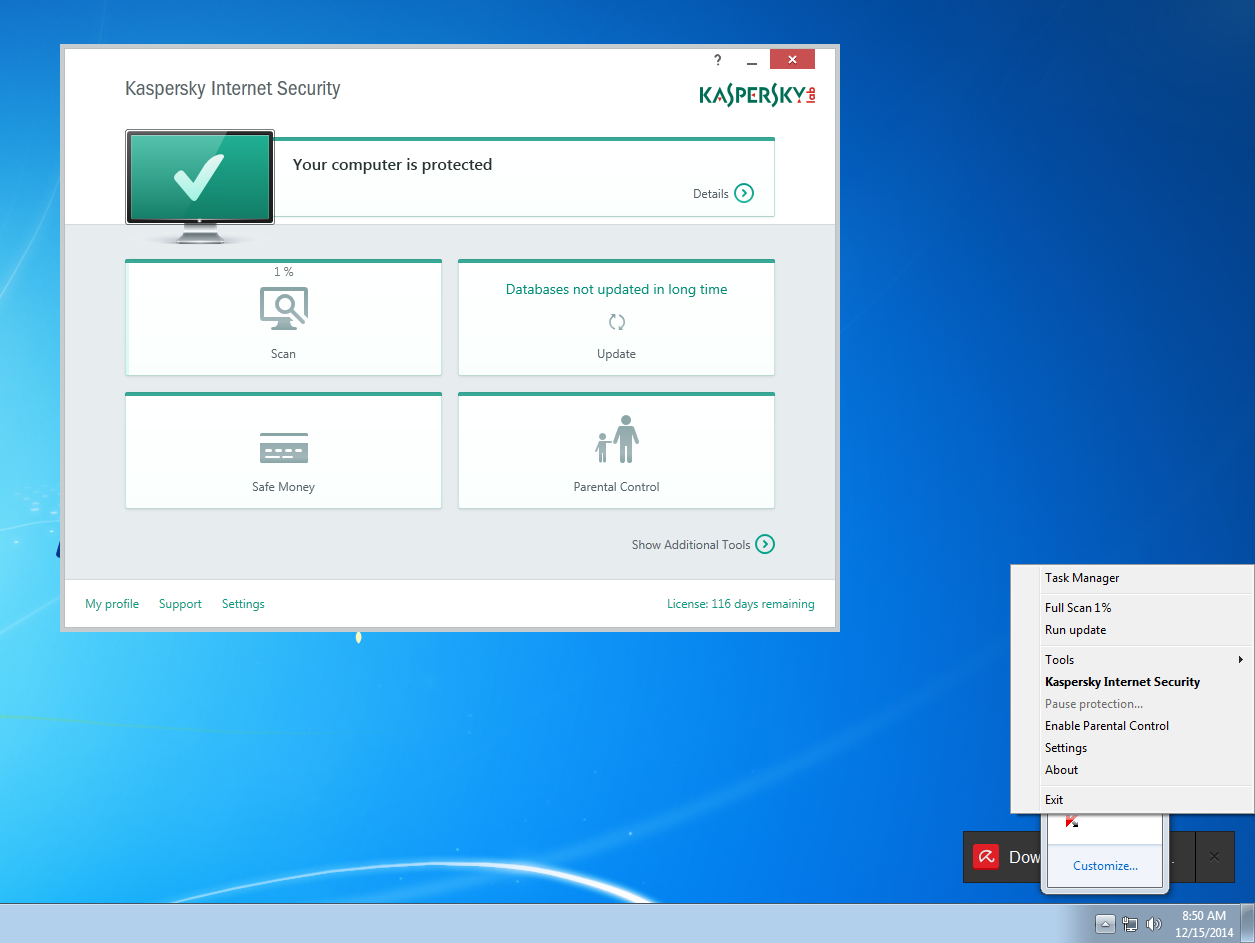
Task: Click Kaspersky tray icon in overflow popup
Action: coord(1072,822)
